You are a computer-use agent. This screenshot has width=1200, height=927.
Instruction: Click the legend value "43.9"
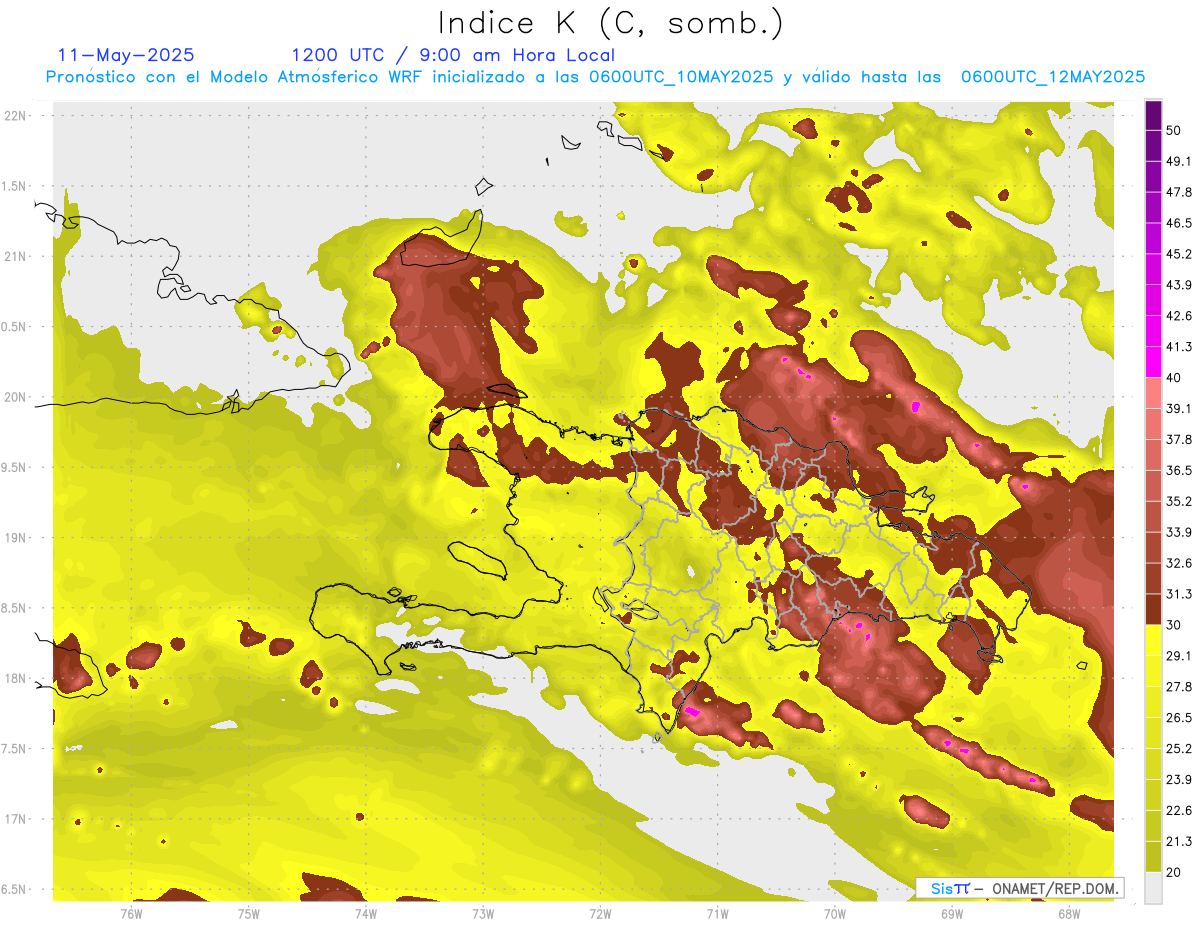pos(1178,285)
